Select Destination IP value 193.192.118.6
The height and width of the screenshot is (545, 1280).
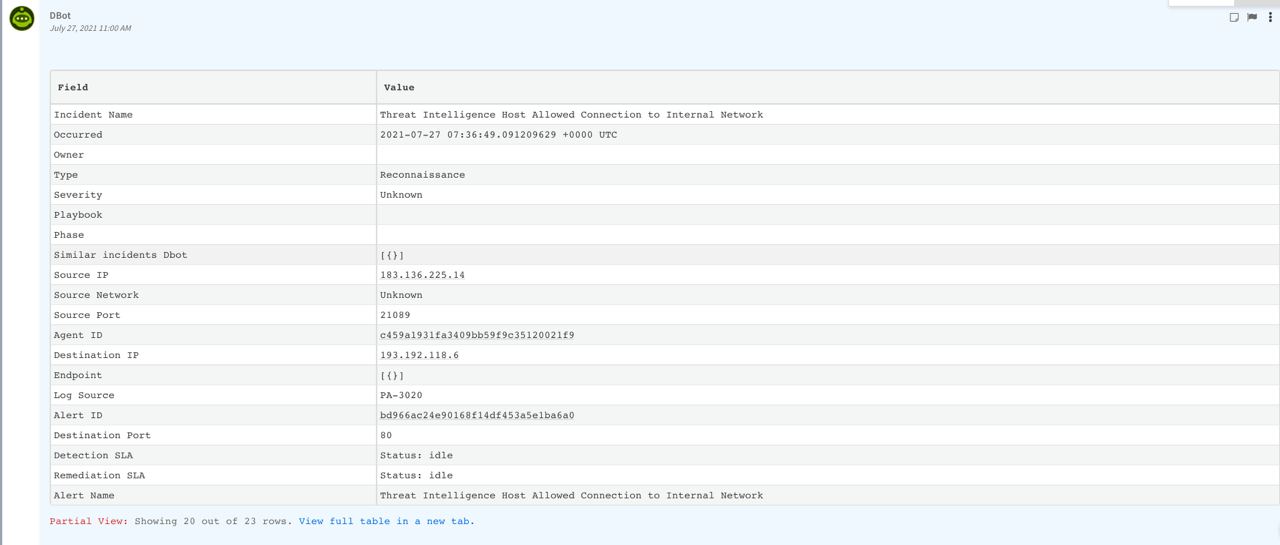pos(419,355)
